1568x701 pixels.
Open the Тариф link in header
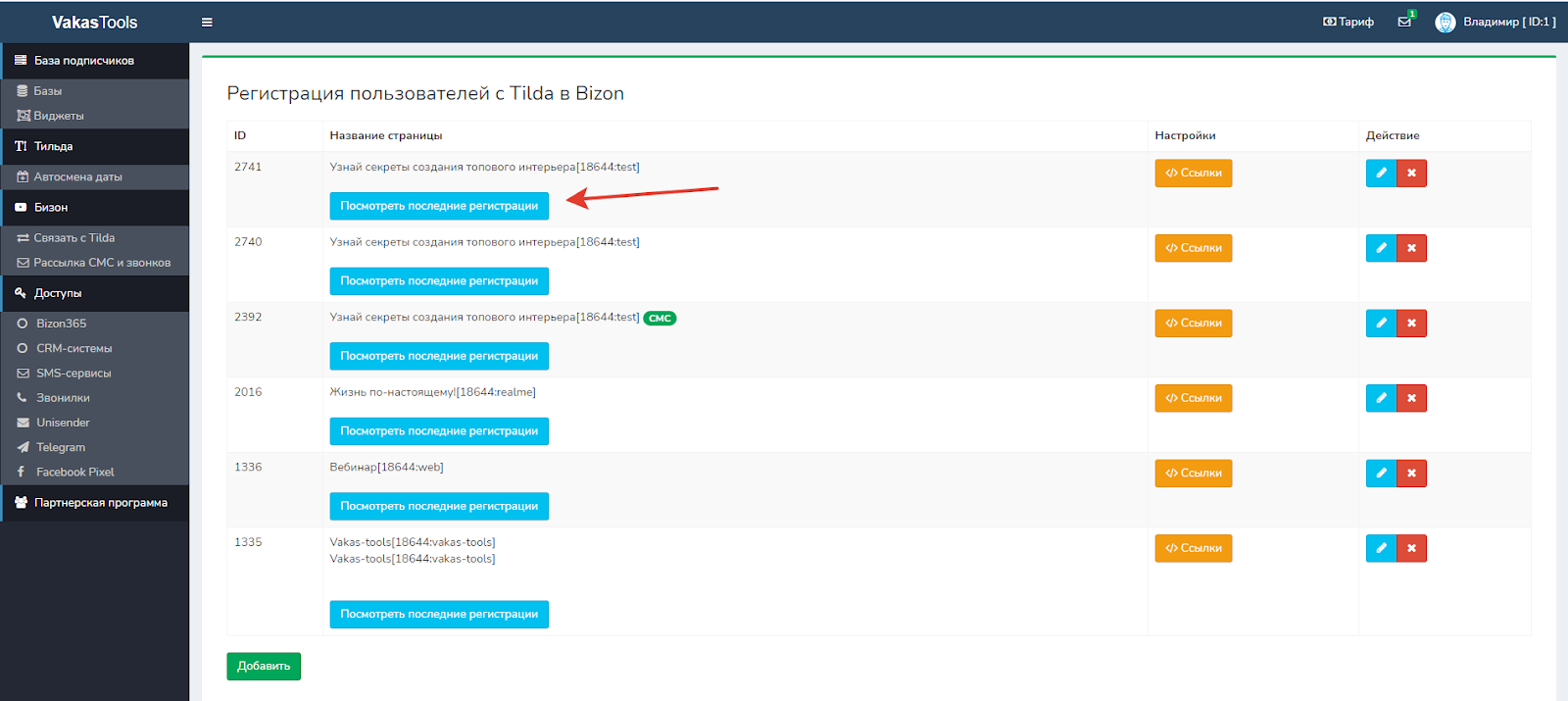click(x=1348, y=22)
